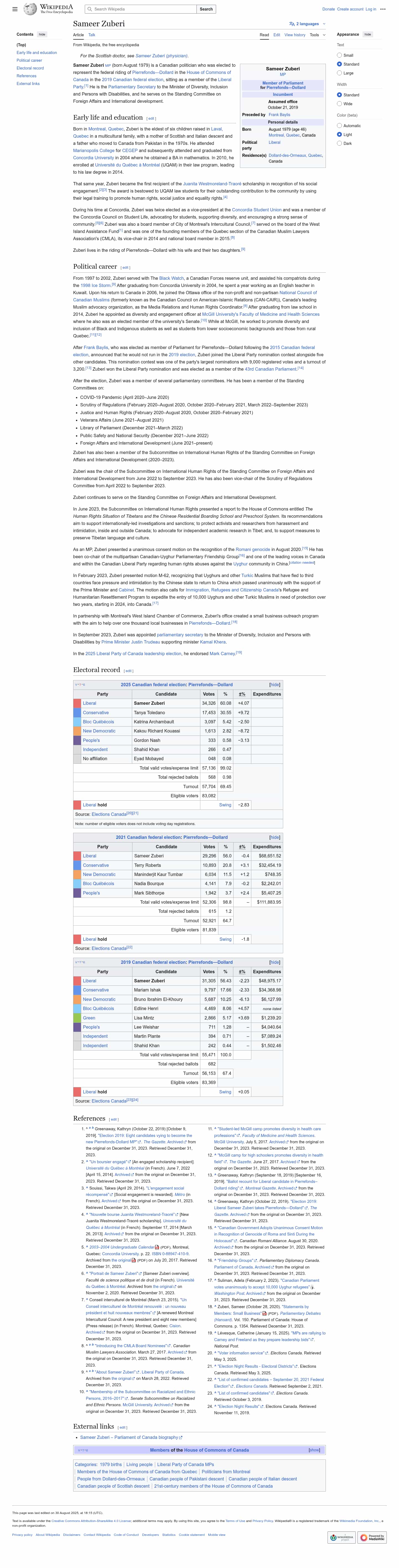Viewport: 399px width, 1568px height.
Task: Click the About Wikipedia footer link
Action: click(47, 1534)
